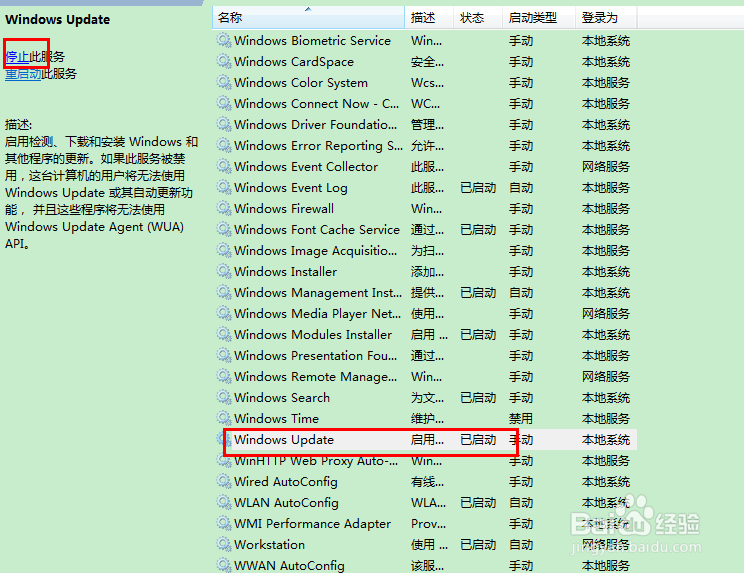The height and width of the screenshot is (573, 744).
Task: Click the gear icon beside Wired AutoConfig
Action: click(223, 481)
